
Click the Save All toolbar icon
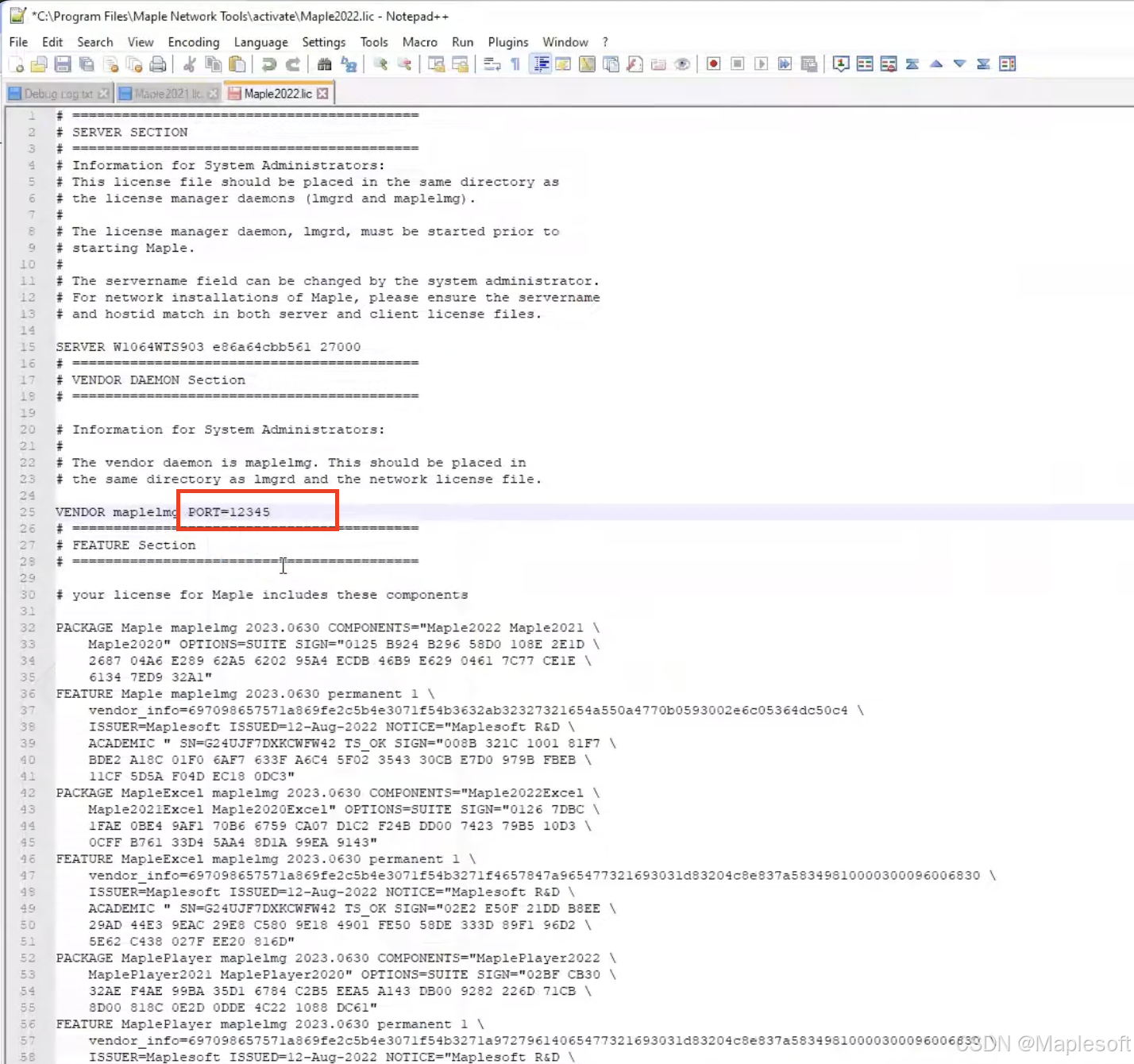[x=87, y=64]
